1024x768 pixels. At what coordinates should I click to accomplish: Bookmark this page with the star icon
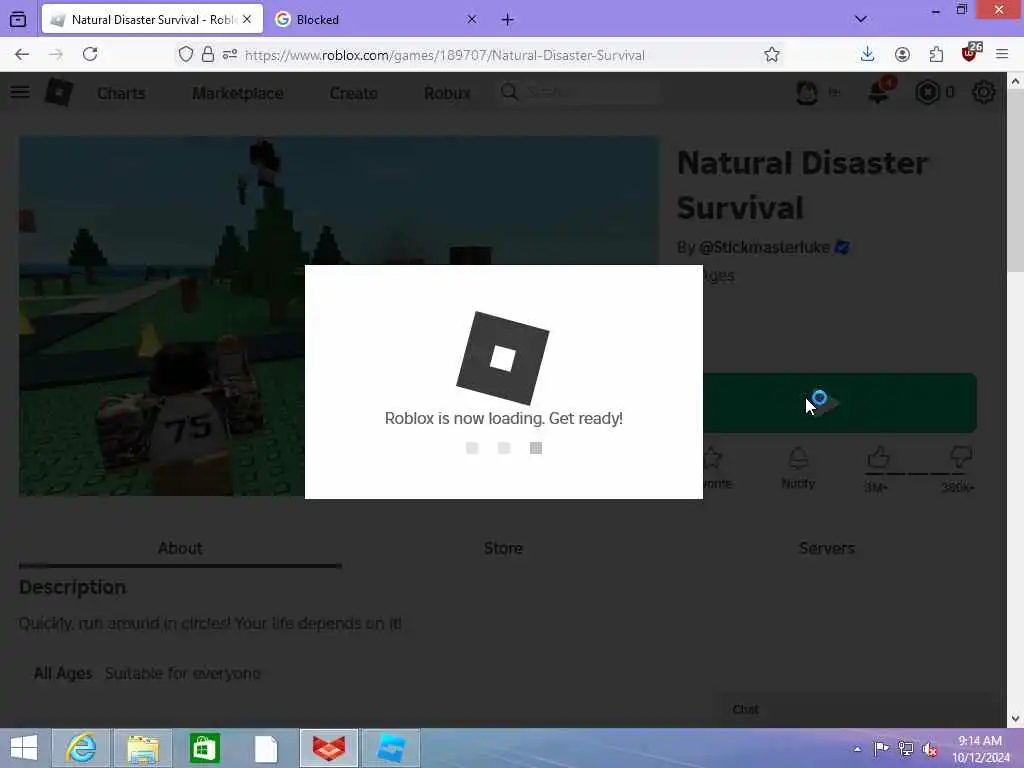tap(772, 54)
